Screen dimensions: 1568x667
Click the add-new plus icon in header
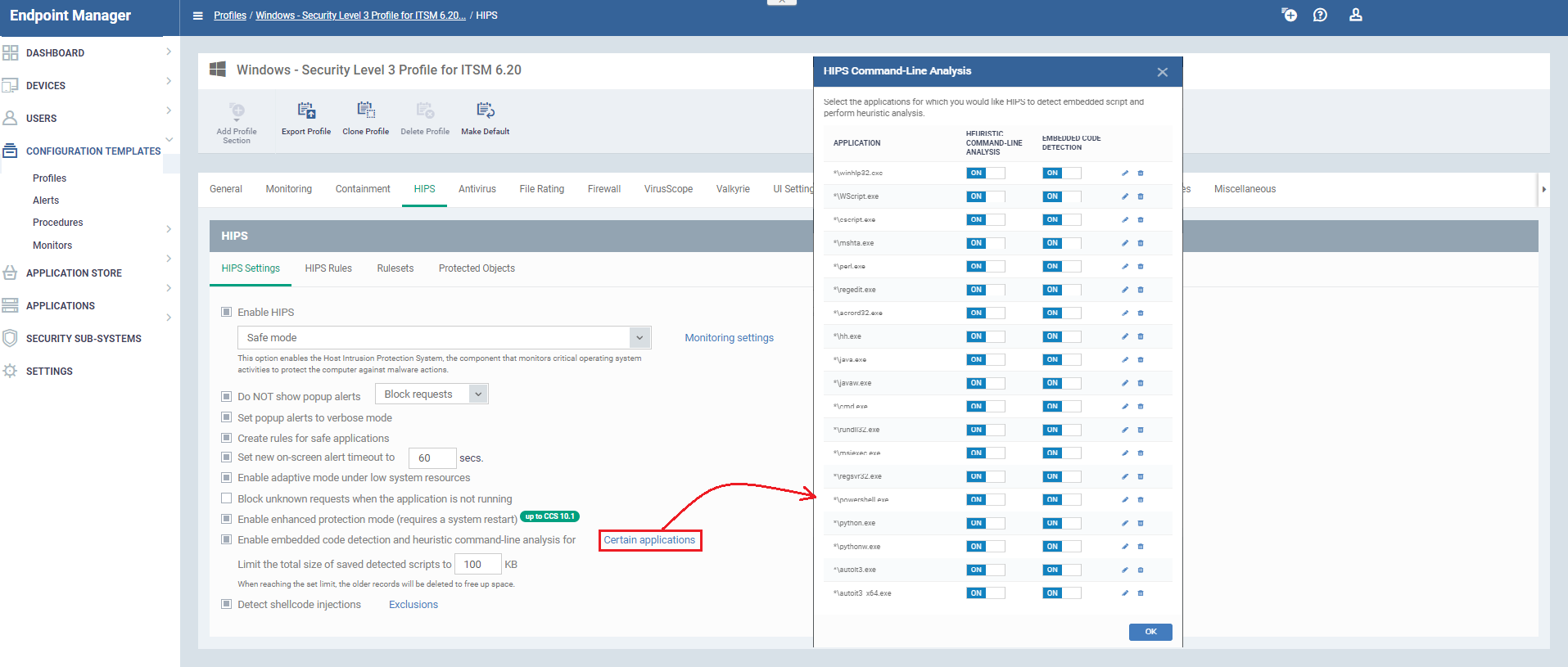tap(1289, 15)
